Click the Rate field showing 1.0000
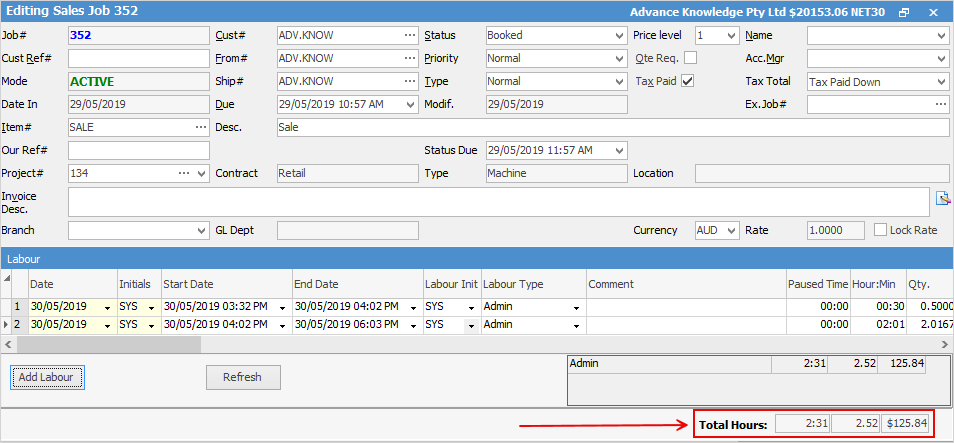The image size is (954, 443). (835, 231)
